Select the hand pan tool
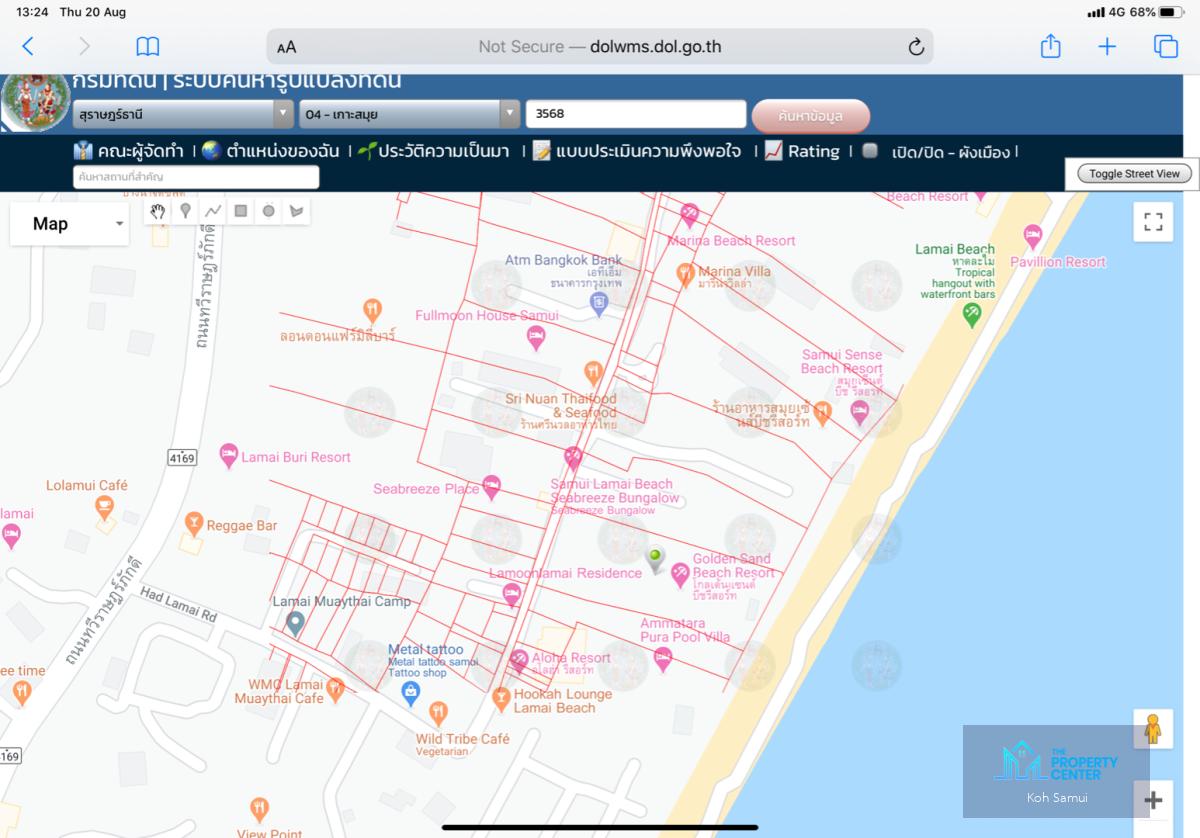 tap(158, 211)
